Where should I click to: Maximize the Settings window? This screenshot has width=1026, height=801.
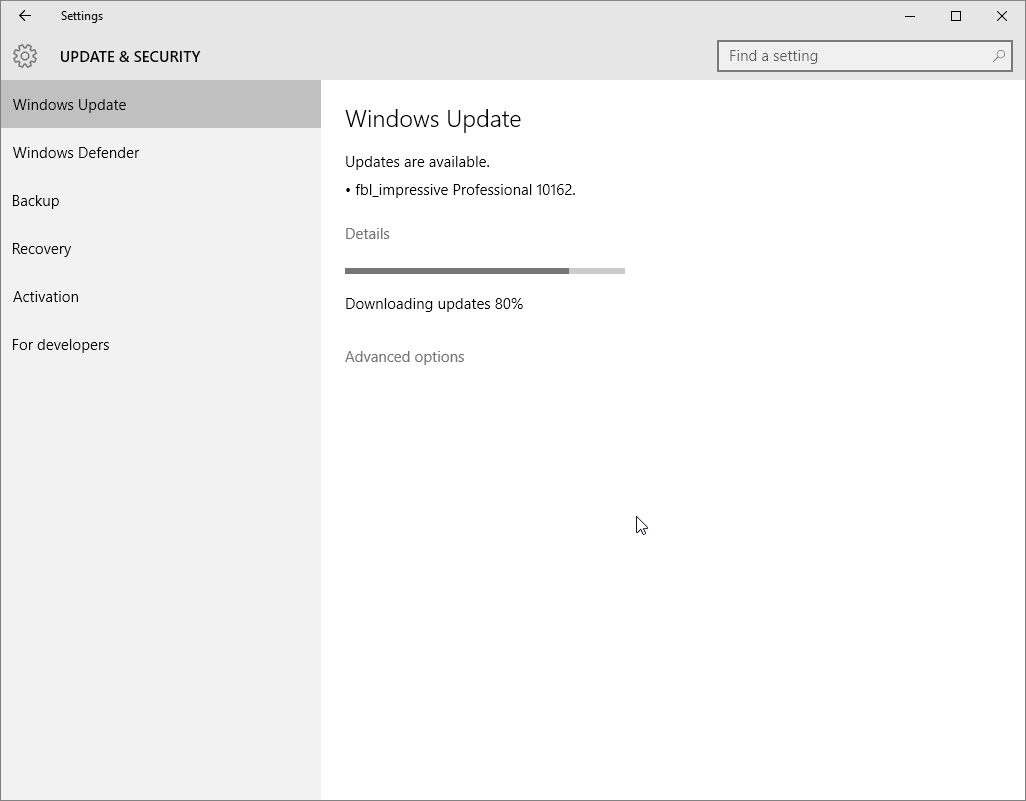[955, 16]
